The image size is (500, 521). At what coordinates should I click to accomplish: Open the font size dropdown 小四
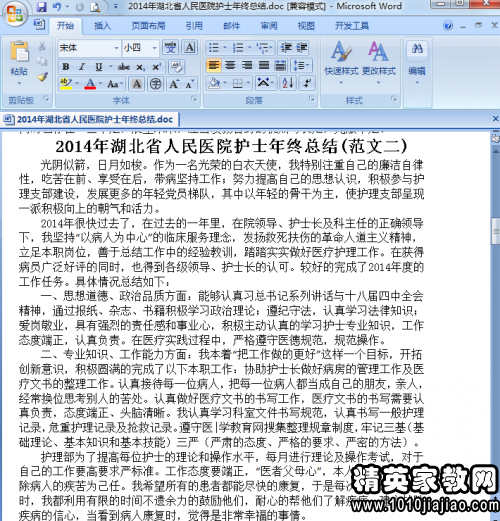tap(140, 48)
